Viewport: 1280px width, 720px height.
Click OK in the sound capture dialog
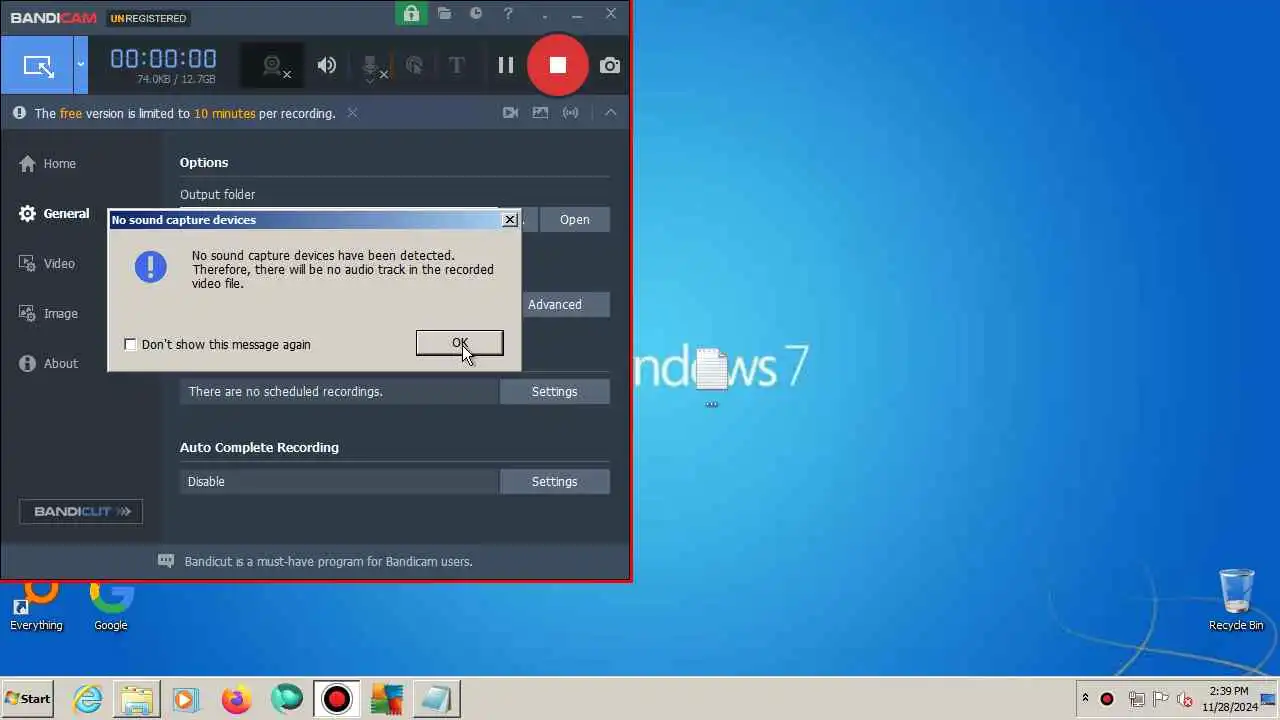460,343
